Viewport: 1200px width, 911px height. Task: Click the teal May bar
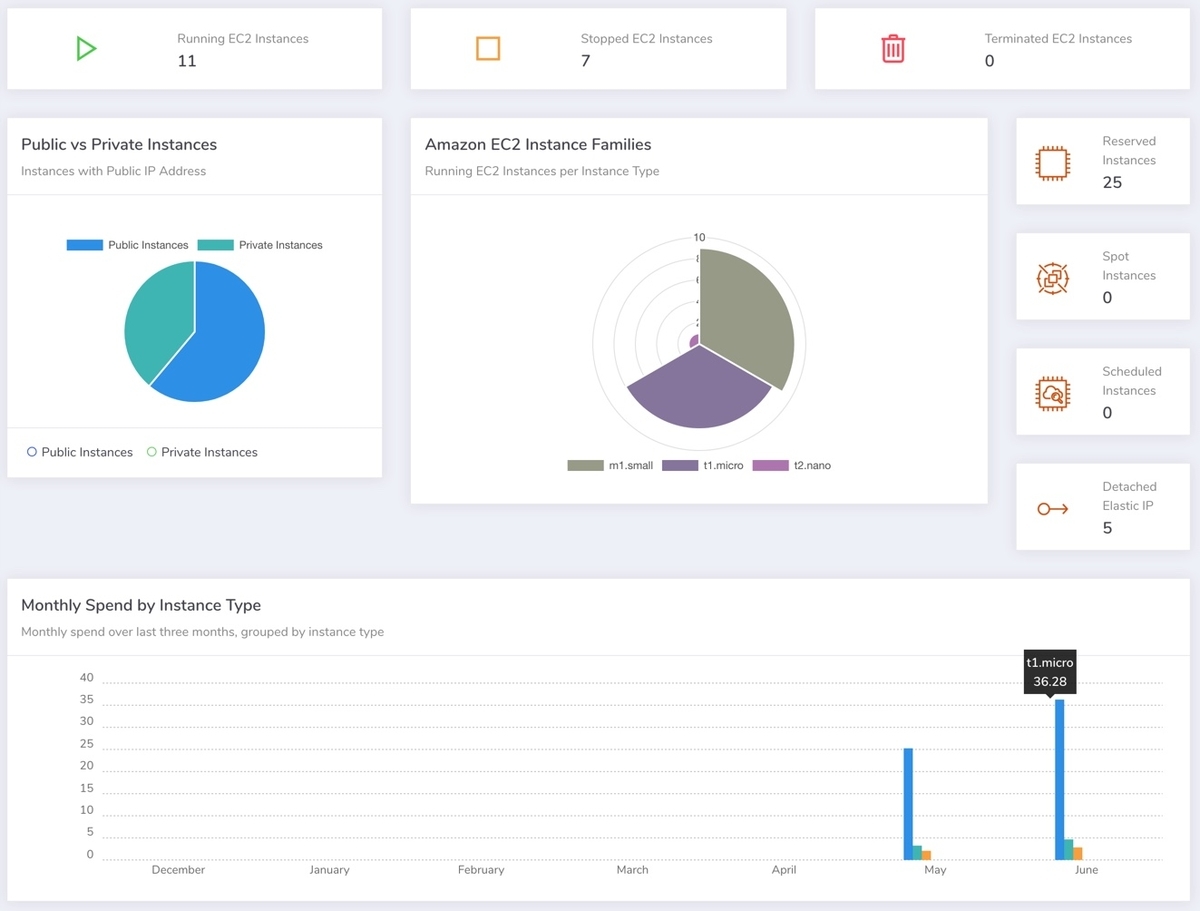(917, 852)
